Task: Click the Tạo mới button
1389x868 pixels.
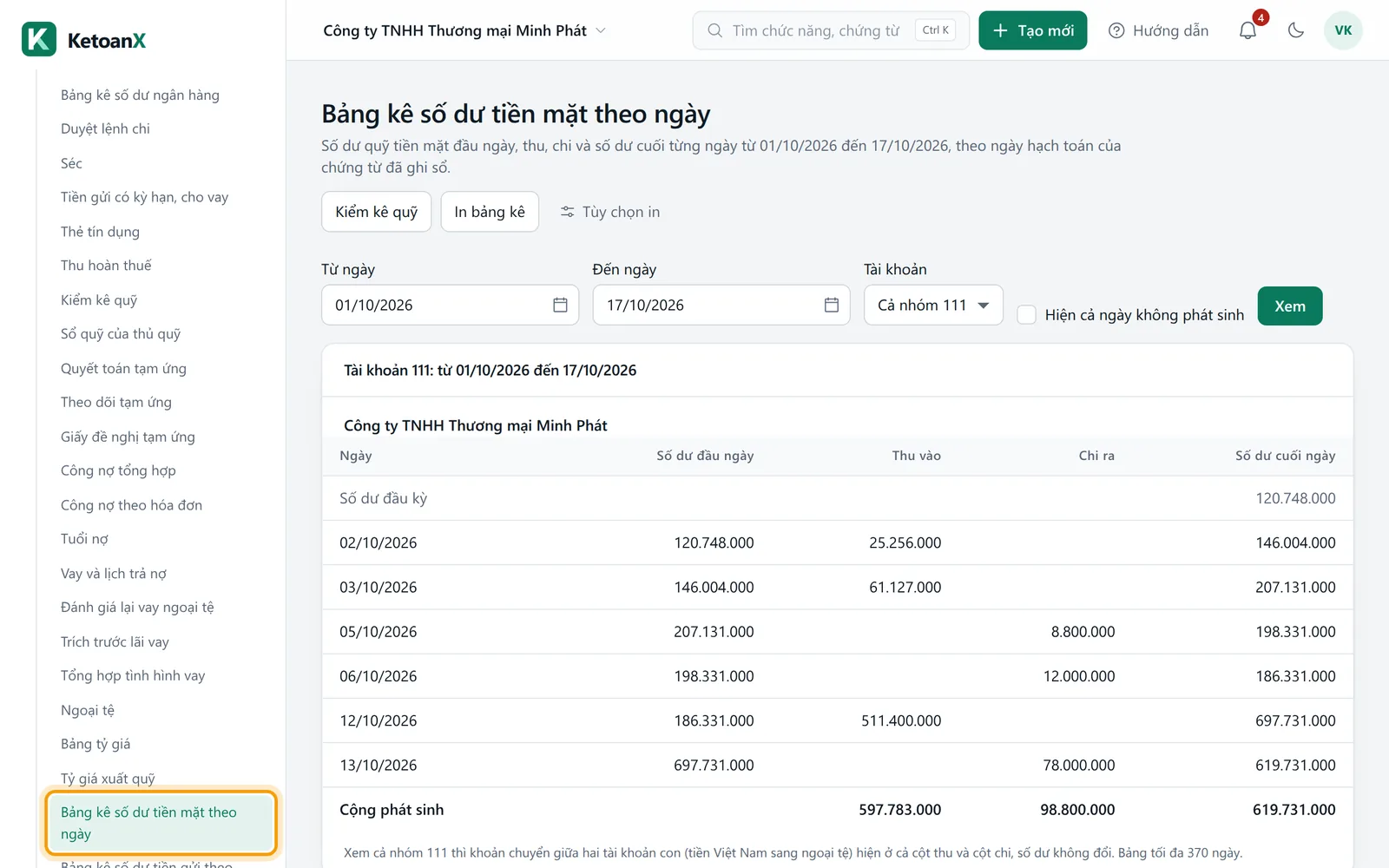Action: point(1032,30)
